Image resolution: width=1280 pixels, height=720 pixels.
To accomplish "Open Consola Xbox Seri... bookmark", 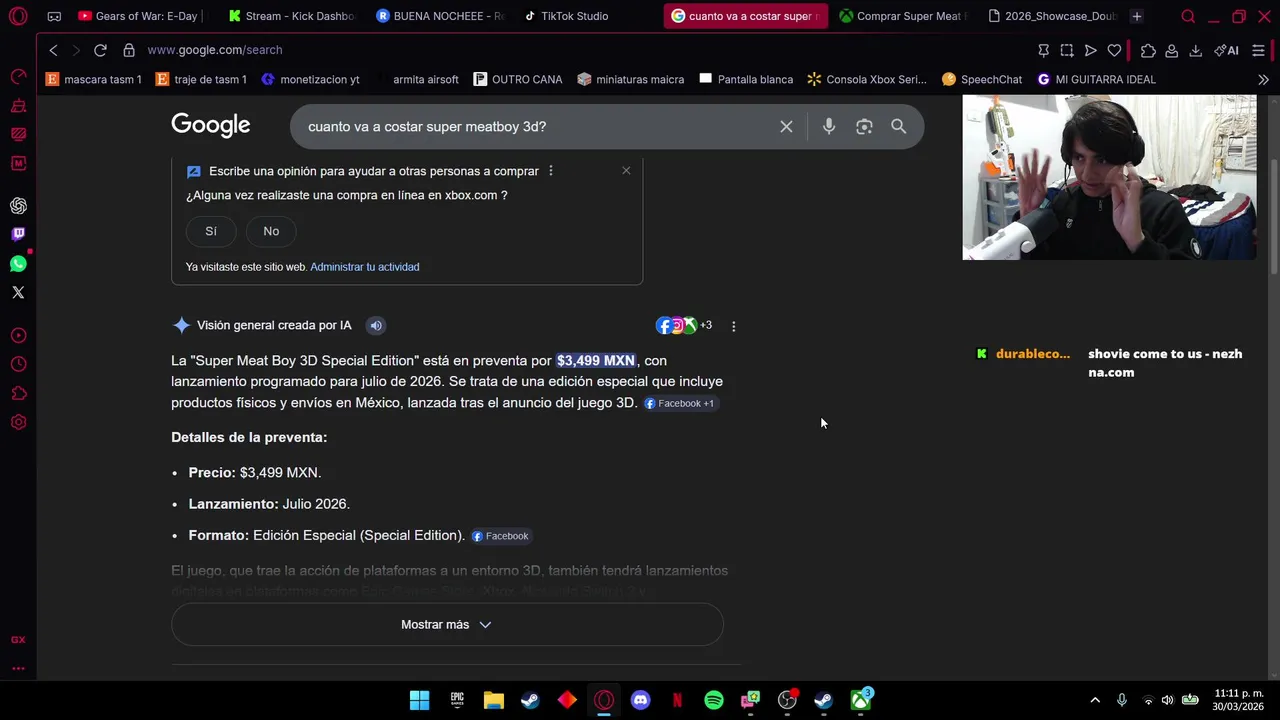I will point(867,79).
